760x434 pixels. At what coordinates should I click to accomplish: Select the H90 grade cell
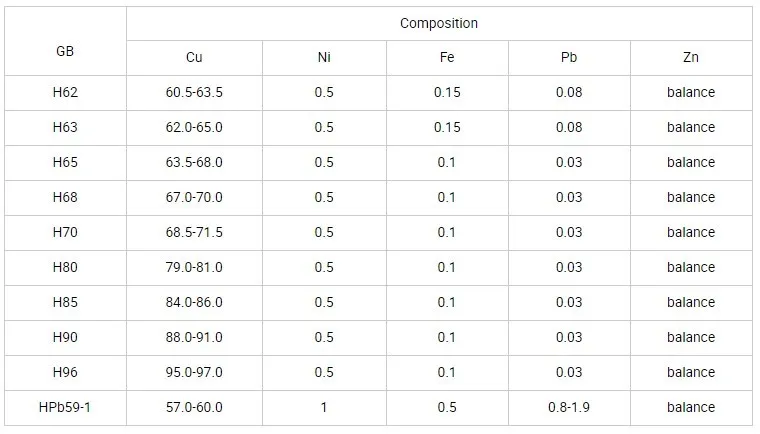(x=65, y=338)
